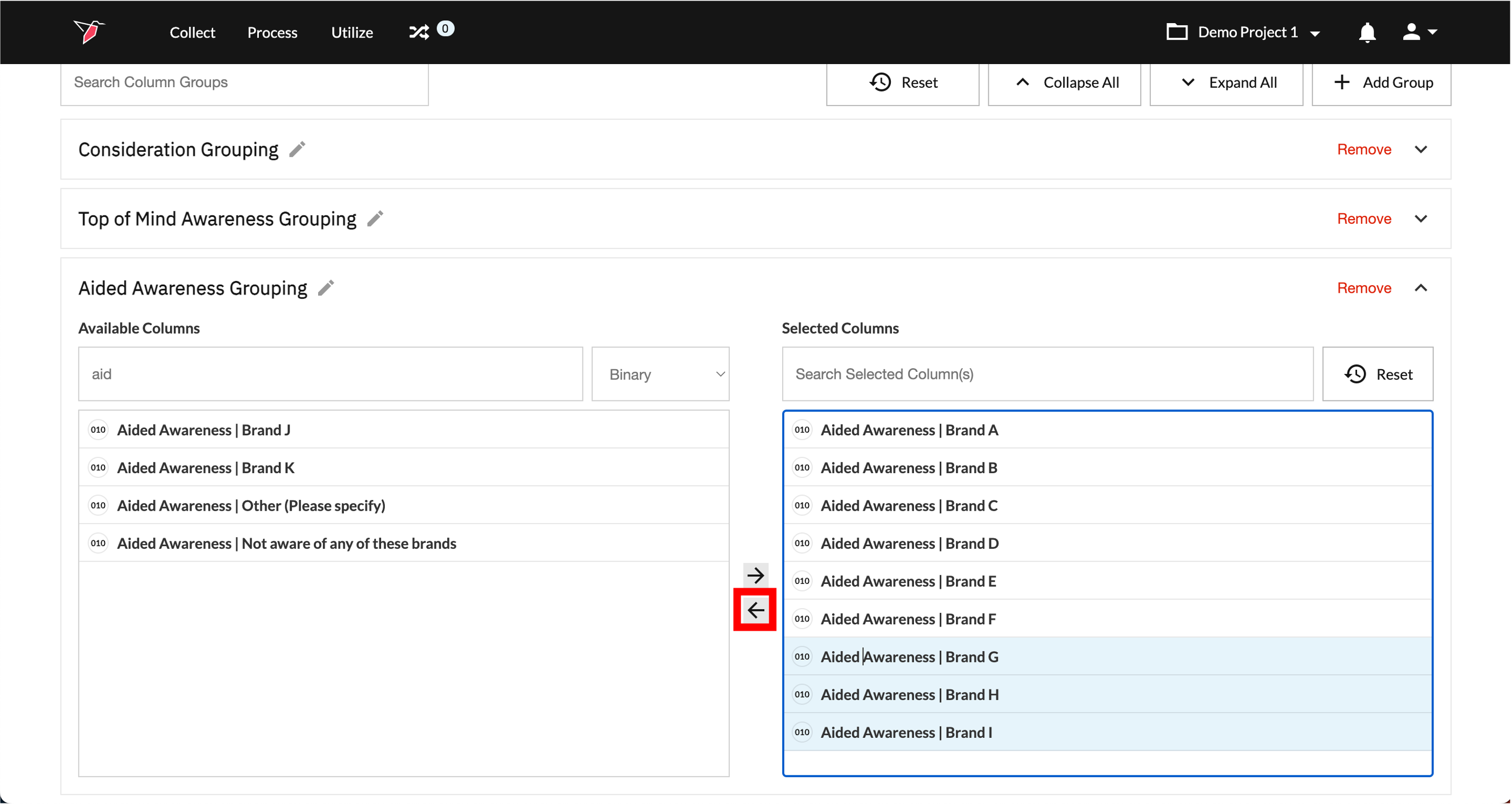
Task: Select Aided Awareness | Brand C in selected list
Action: point(909,505)
